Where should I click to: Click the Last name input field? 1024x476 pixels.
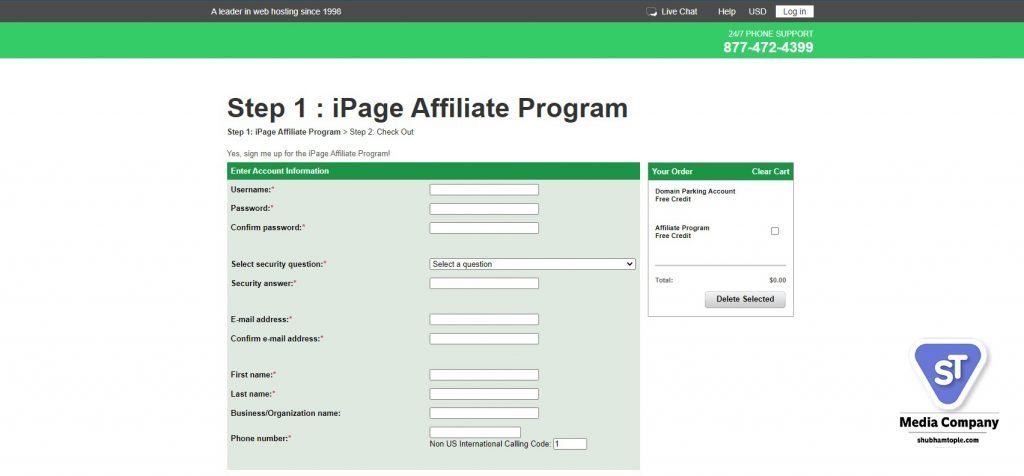(484, 394)
